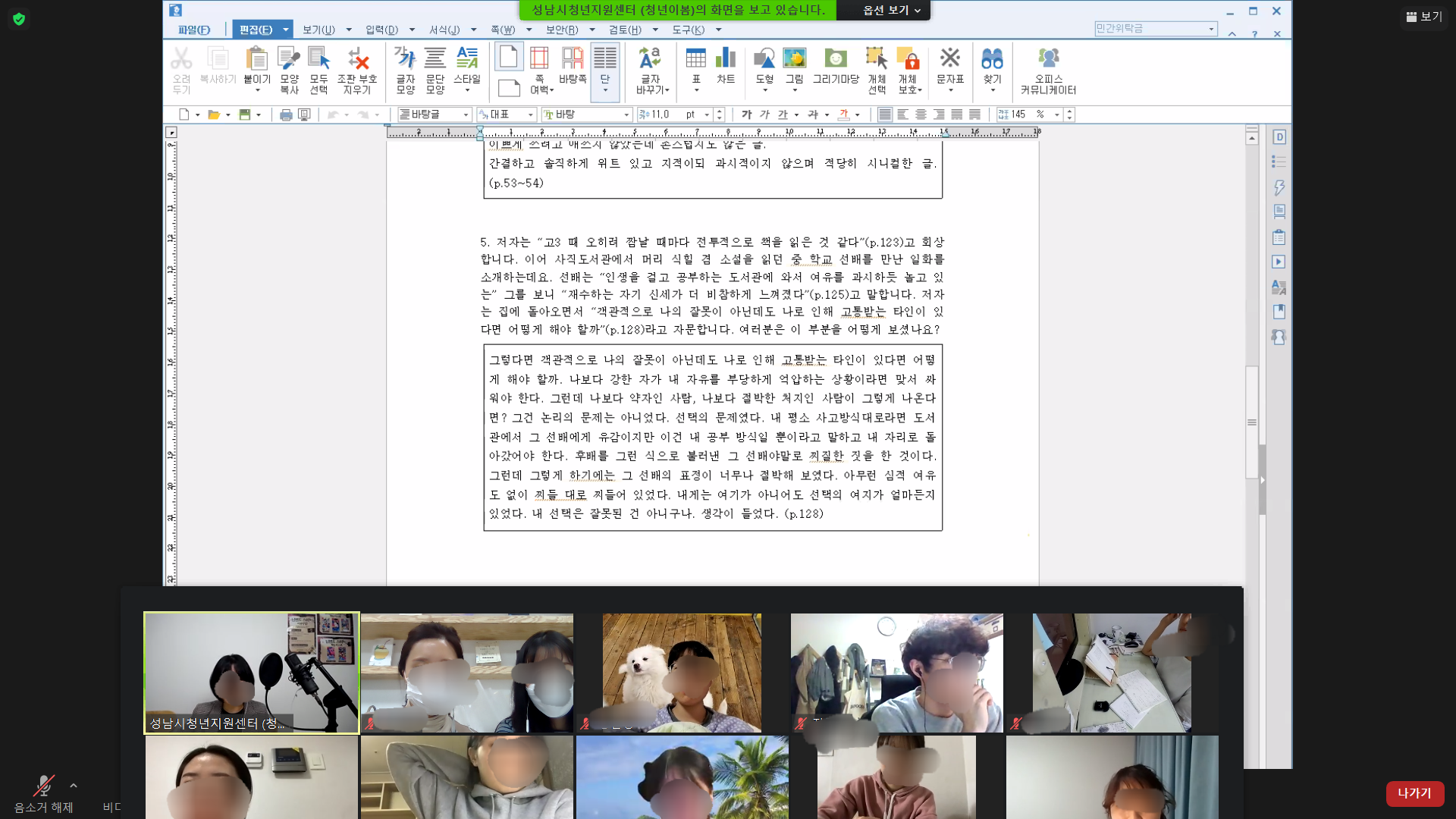This screenshot has height=819, width=1456.
Task: Open 문자표 (Character Map)
Action: tap(950, 64)
